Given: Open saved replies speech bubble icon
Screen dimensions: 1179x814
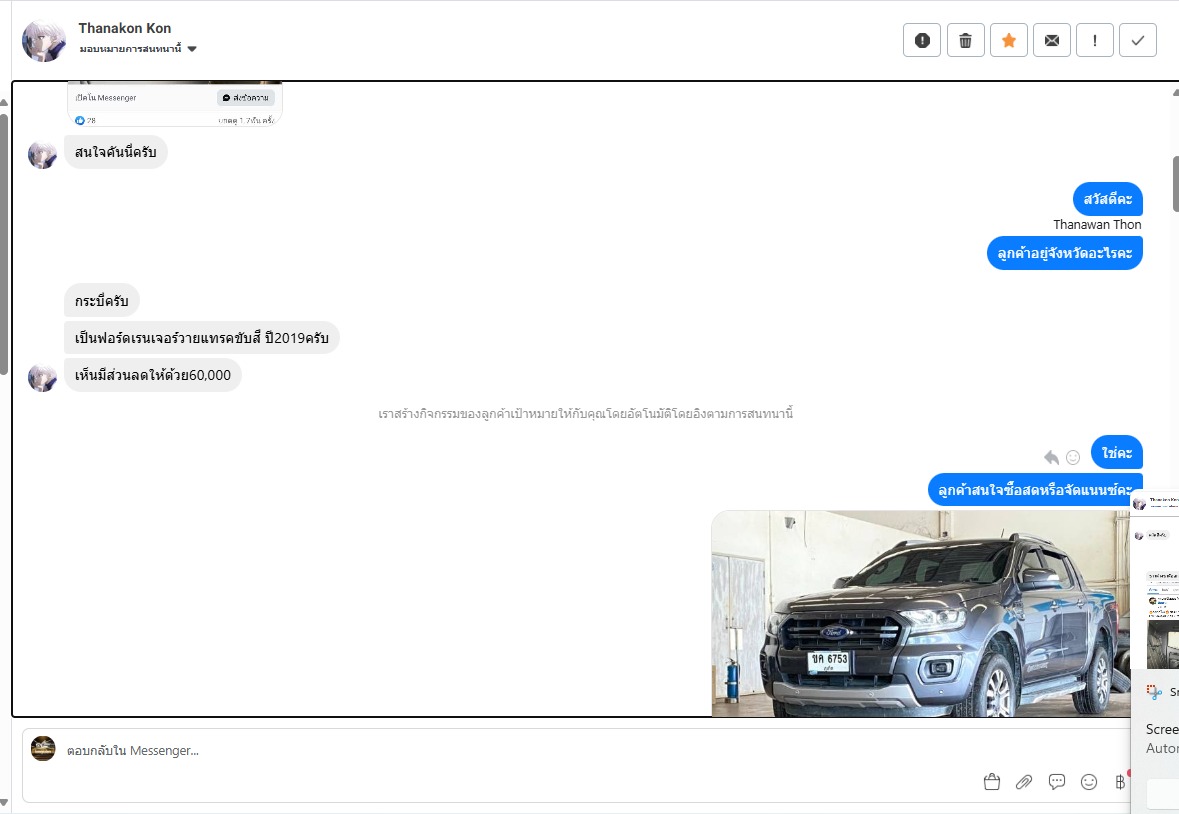Looking at the screenshot, I should coord(1056,782).
